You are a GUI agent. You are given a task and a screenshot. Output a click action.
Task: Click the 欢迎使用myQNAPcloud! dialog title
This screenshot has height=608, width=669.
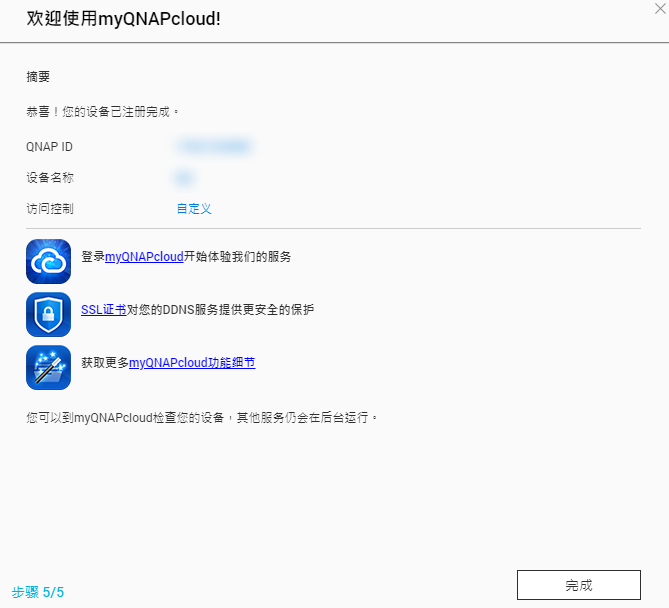coord(123,20)
